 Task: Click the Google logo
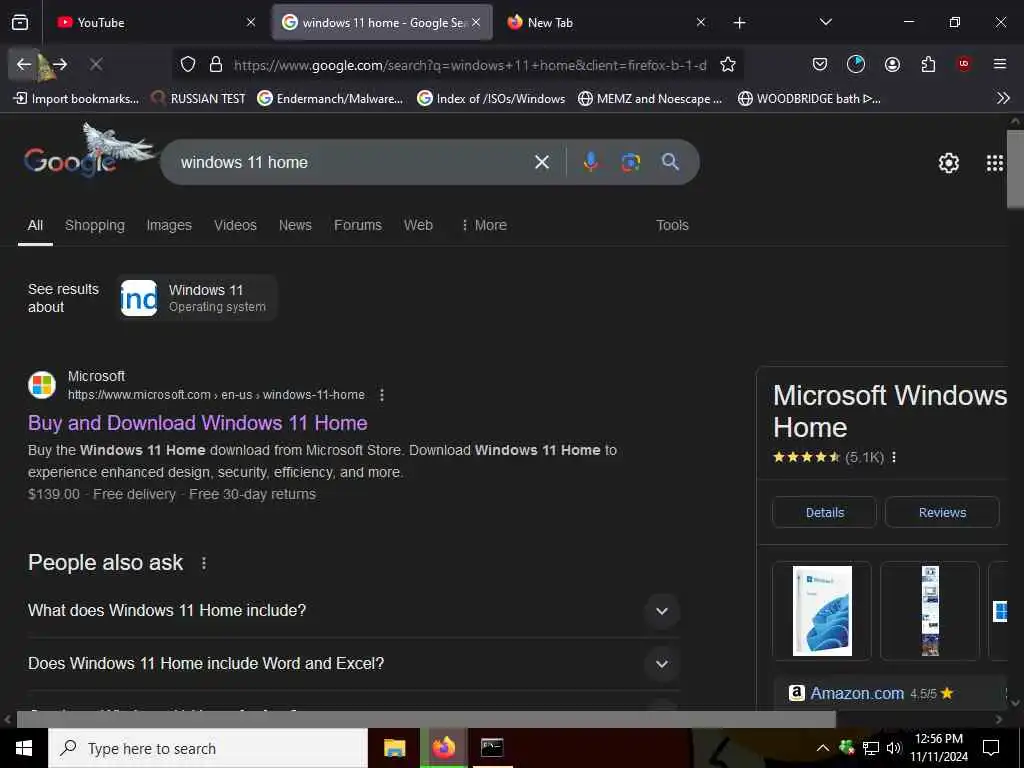[71, 161]
